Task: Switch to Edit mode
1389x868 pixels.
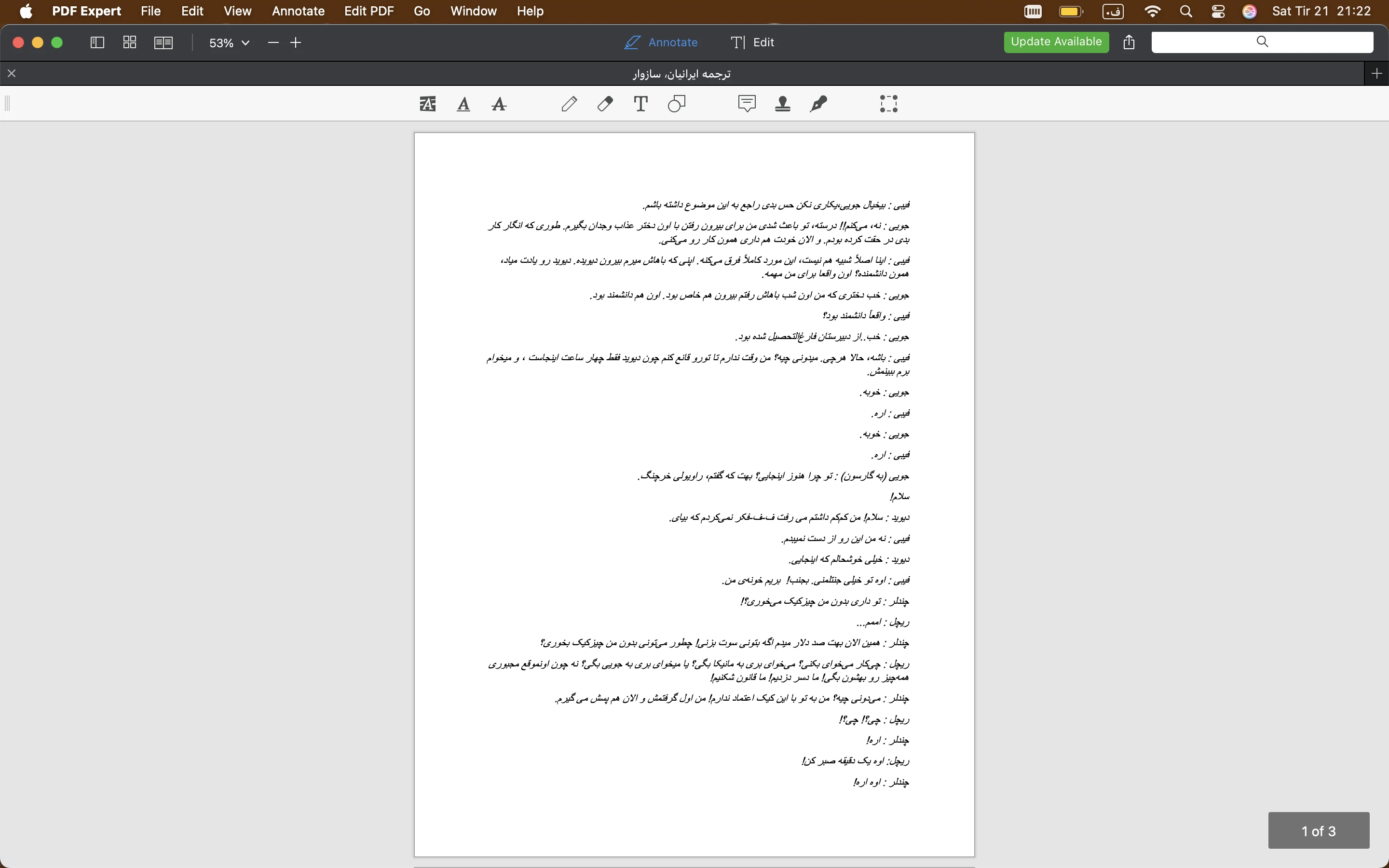Action: 752,42
